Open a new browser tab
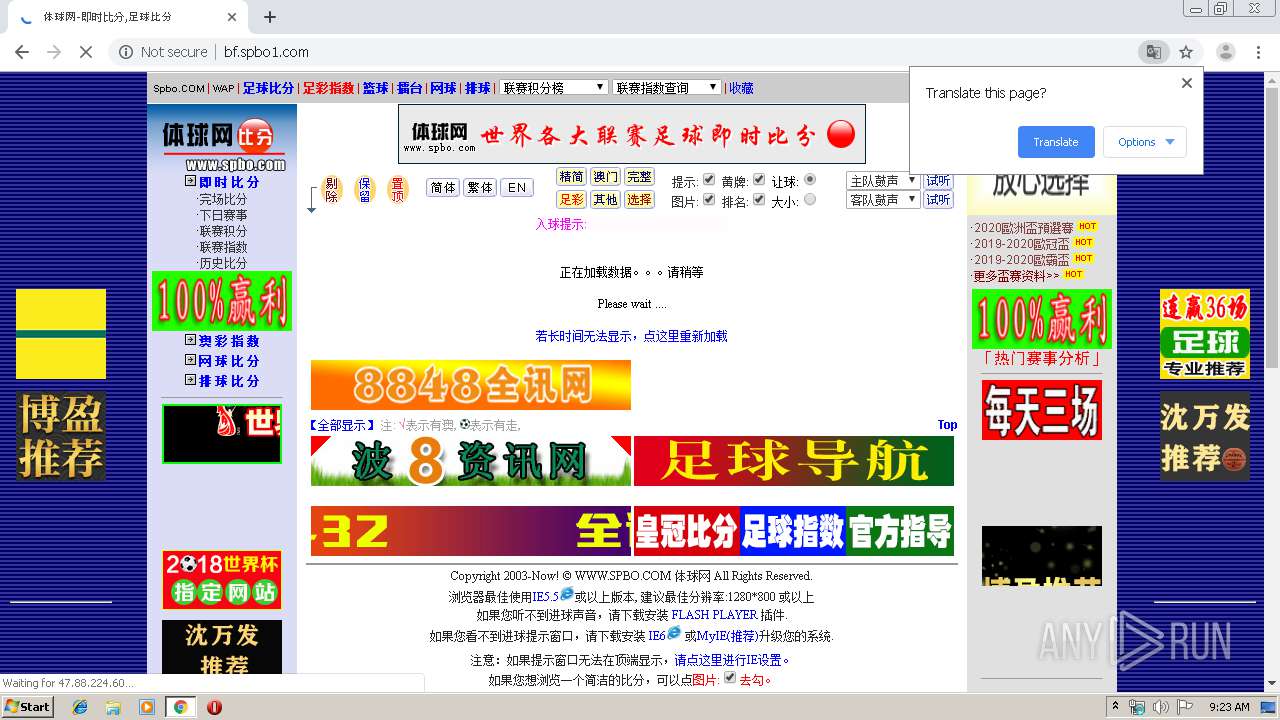The height and width of the screenshot is (720, 1280). [270, 17]
